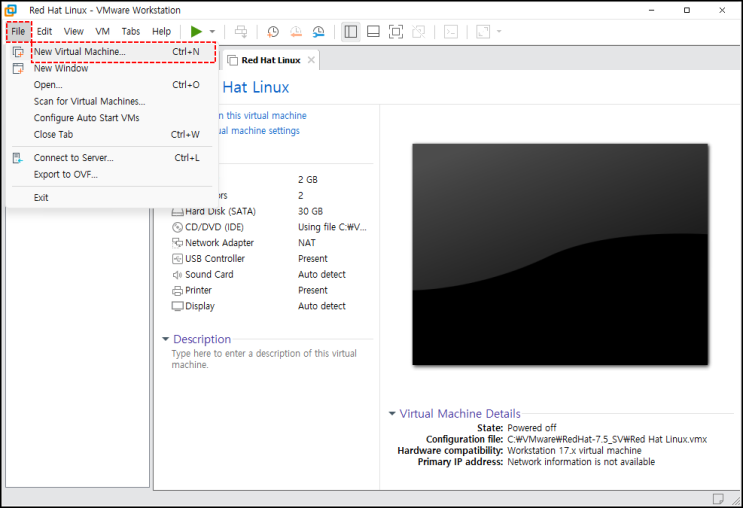Click the VM screen preview thumbnail
743x508 pixels.
coord(560,254)
